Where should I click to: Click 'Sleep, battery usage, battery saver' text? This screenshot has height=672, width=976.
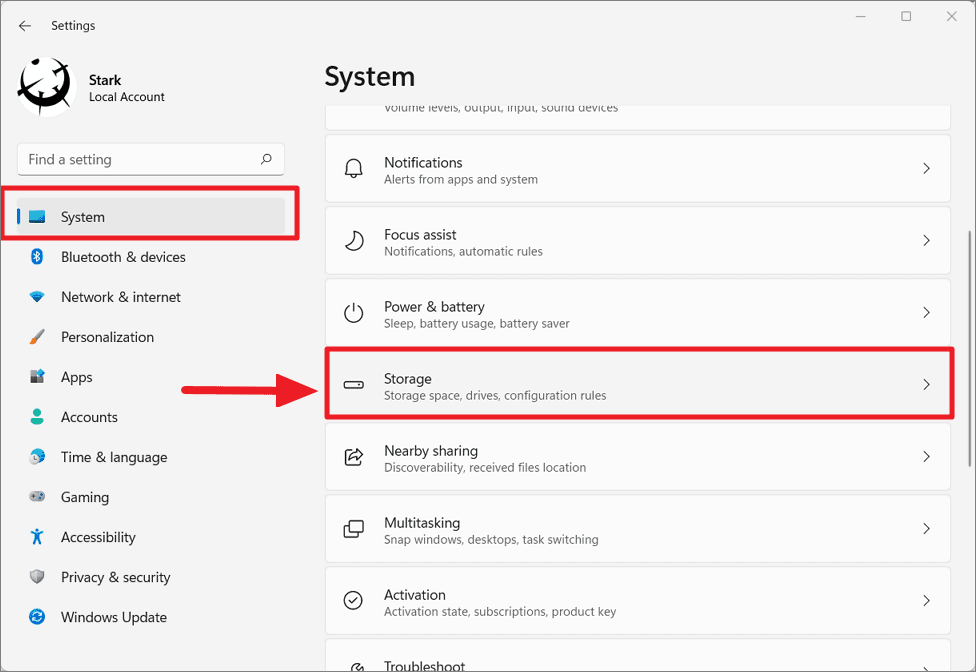click(477, 324)
